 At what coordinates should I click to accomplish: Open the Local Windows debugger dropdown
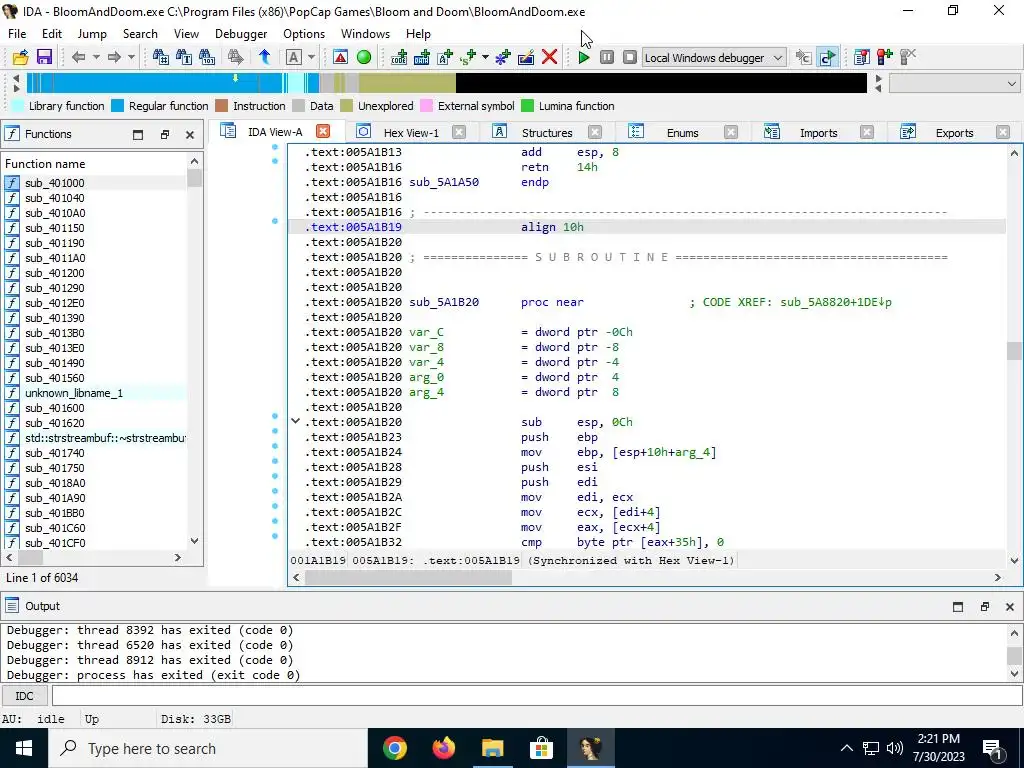[x=714, y=57]
